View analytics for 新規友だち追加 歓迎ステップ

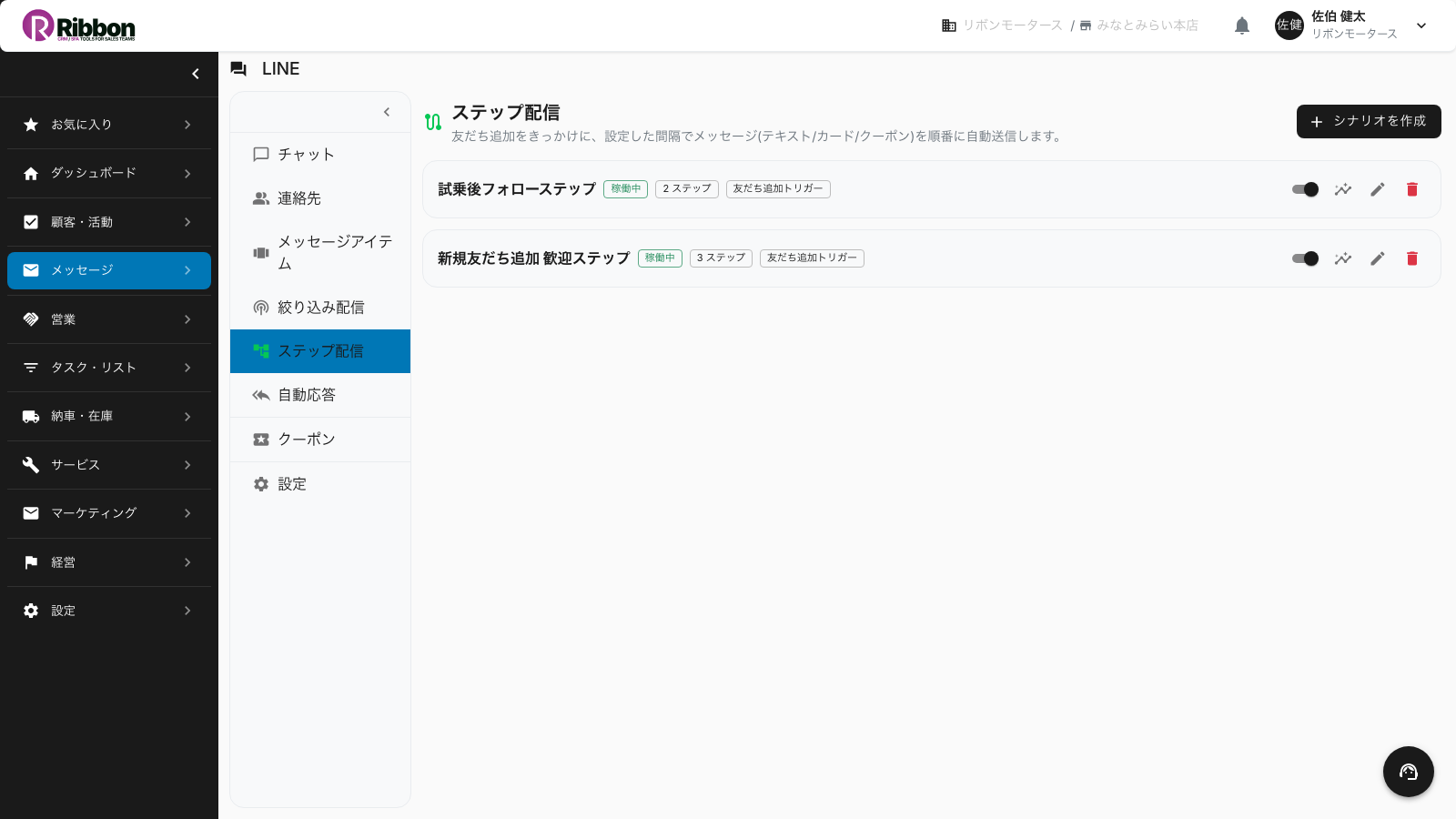[x=1343, y=258]
